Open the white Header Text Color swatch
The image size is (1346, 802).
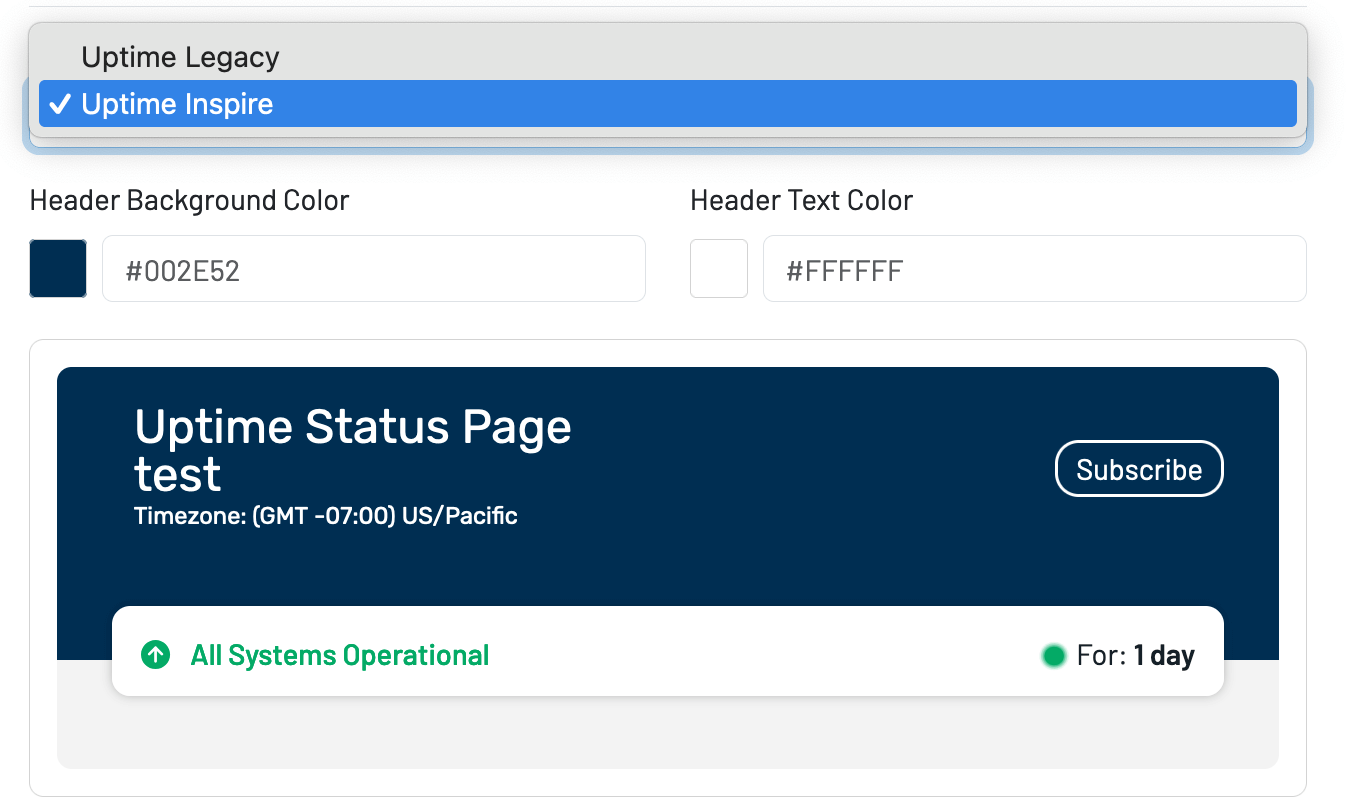point(718,268)
